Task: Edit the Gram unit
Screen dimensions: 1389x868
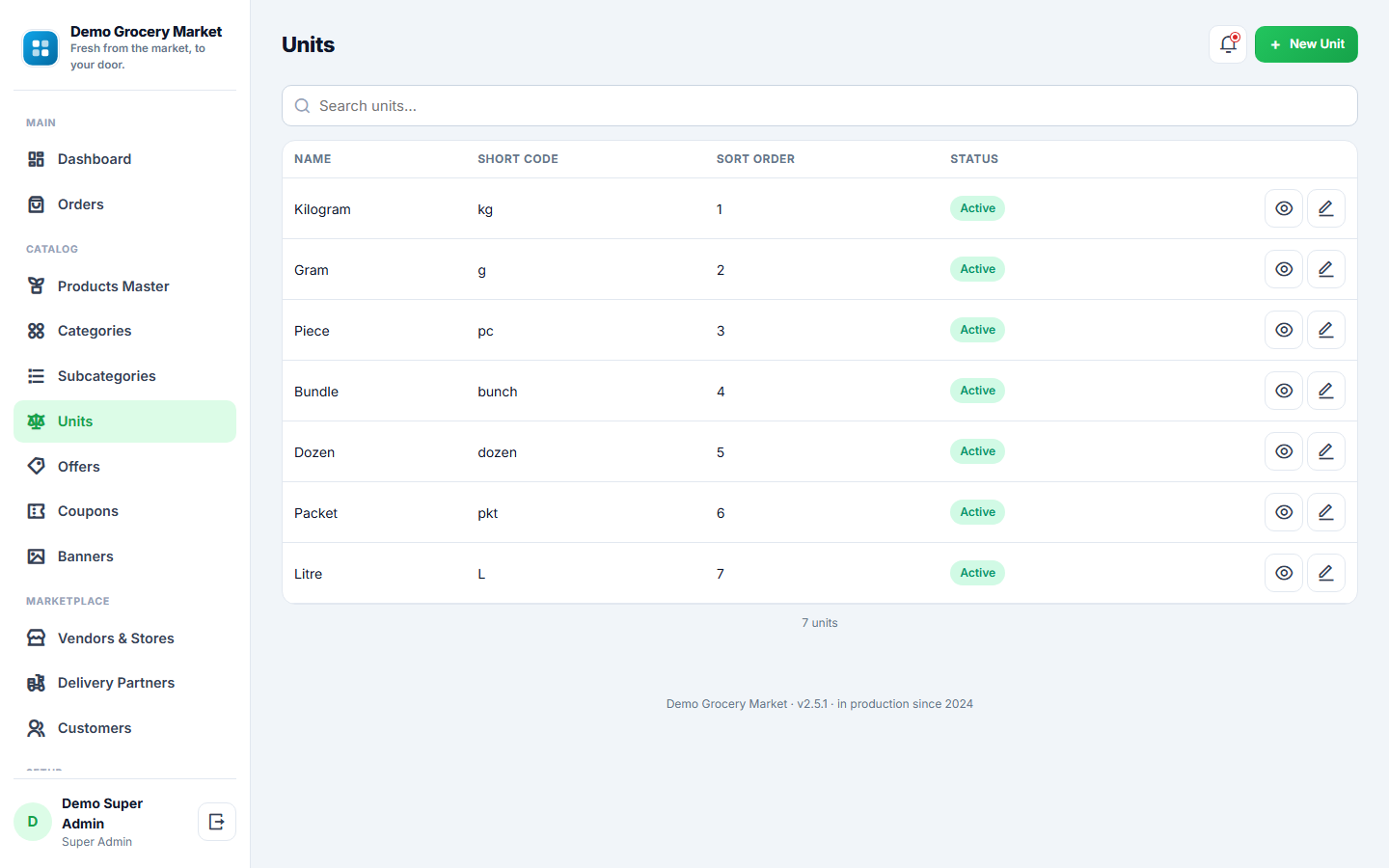Action: [x=1326, y=269]
